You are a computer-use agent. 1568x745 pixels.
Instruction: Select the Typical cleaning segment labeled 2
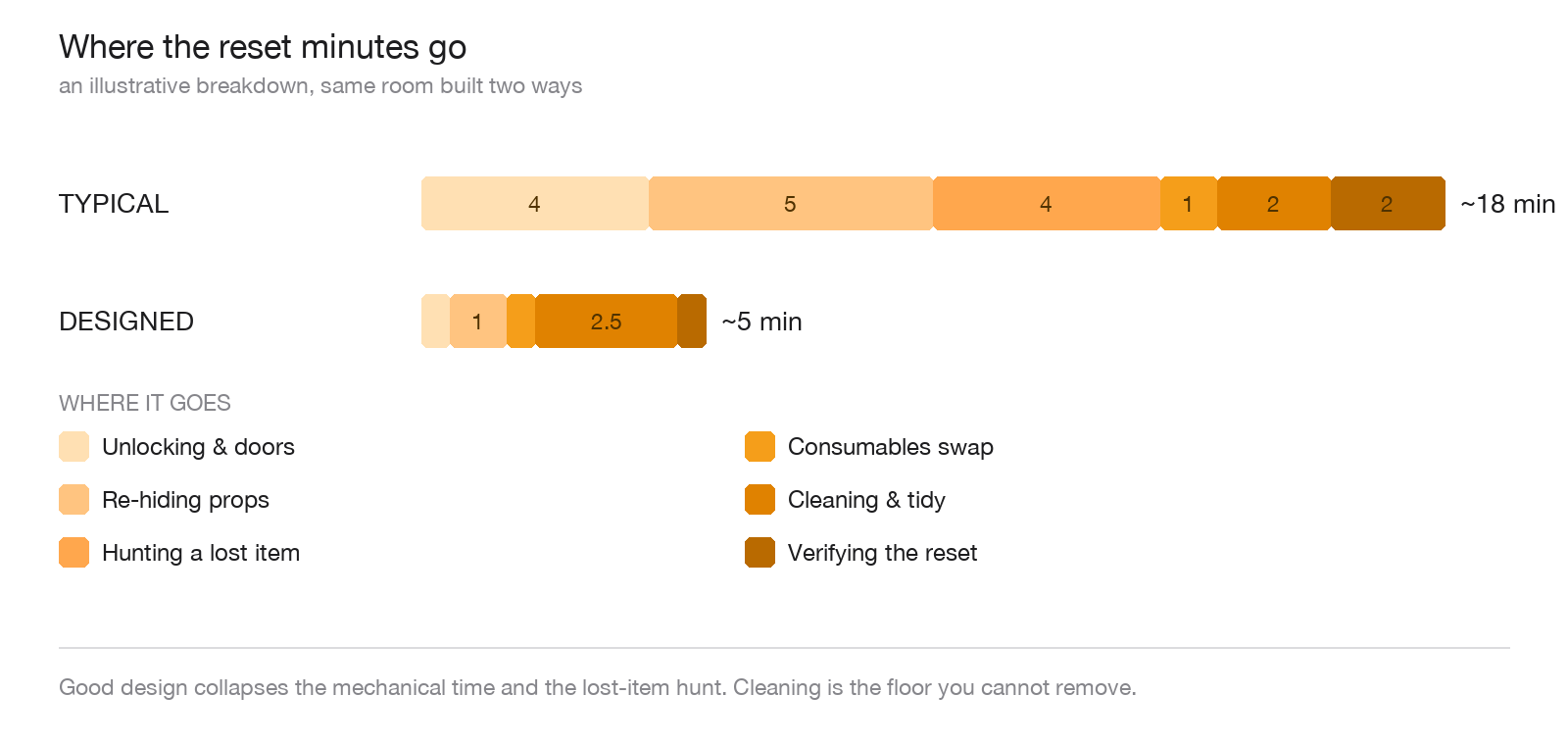coord(1274,204)
